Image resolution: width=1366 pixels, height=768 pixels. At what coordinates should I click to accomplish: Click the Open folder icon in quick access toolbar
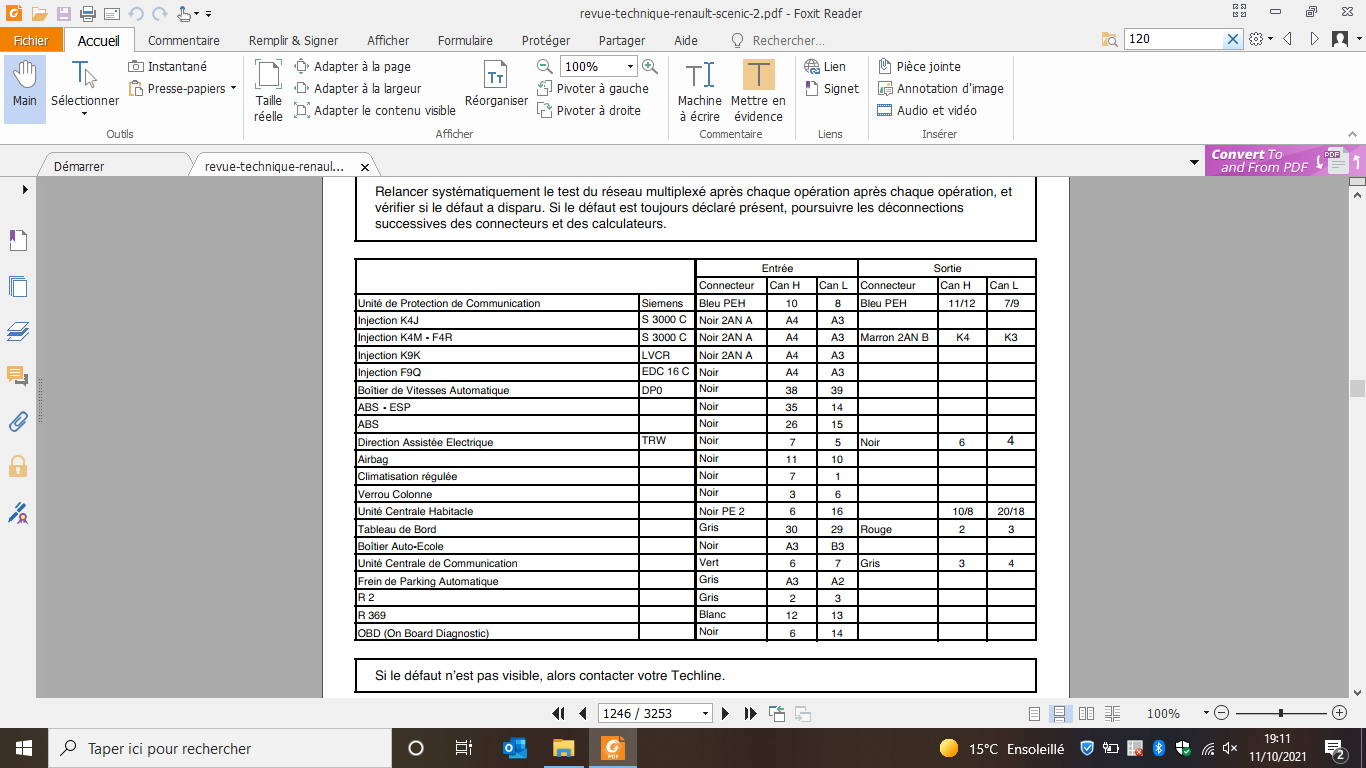point(40,14)
